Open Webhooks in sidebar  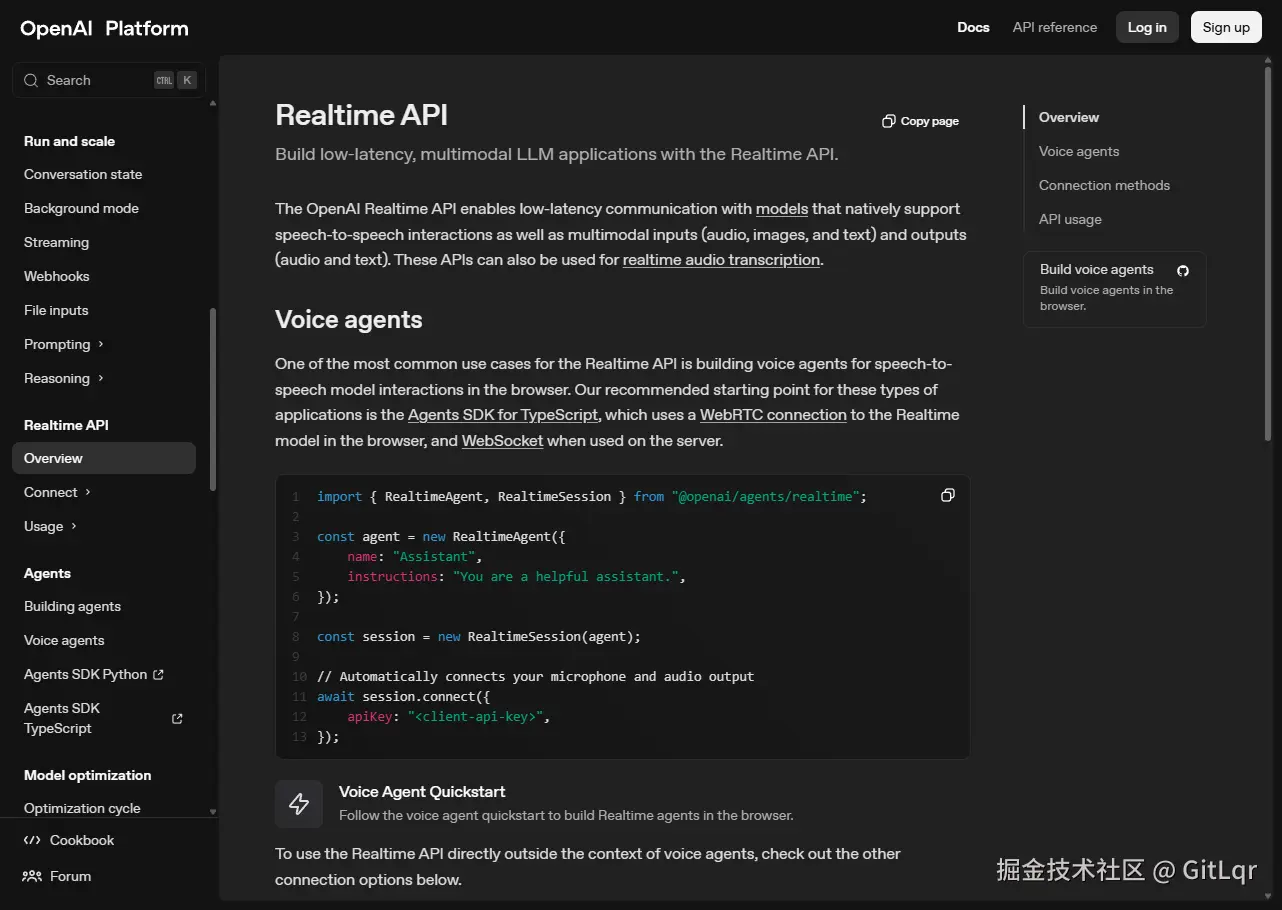(x=56, y=276)
